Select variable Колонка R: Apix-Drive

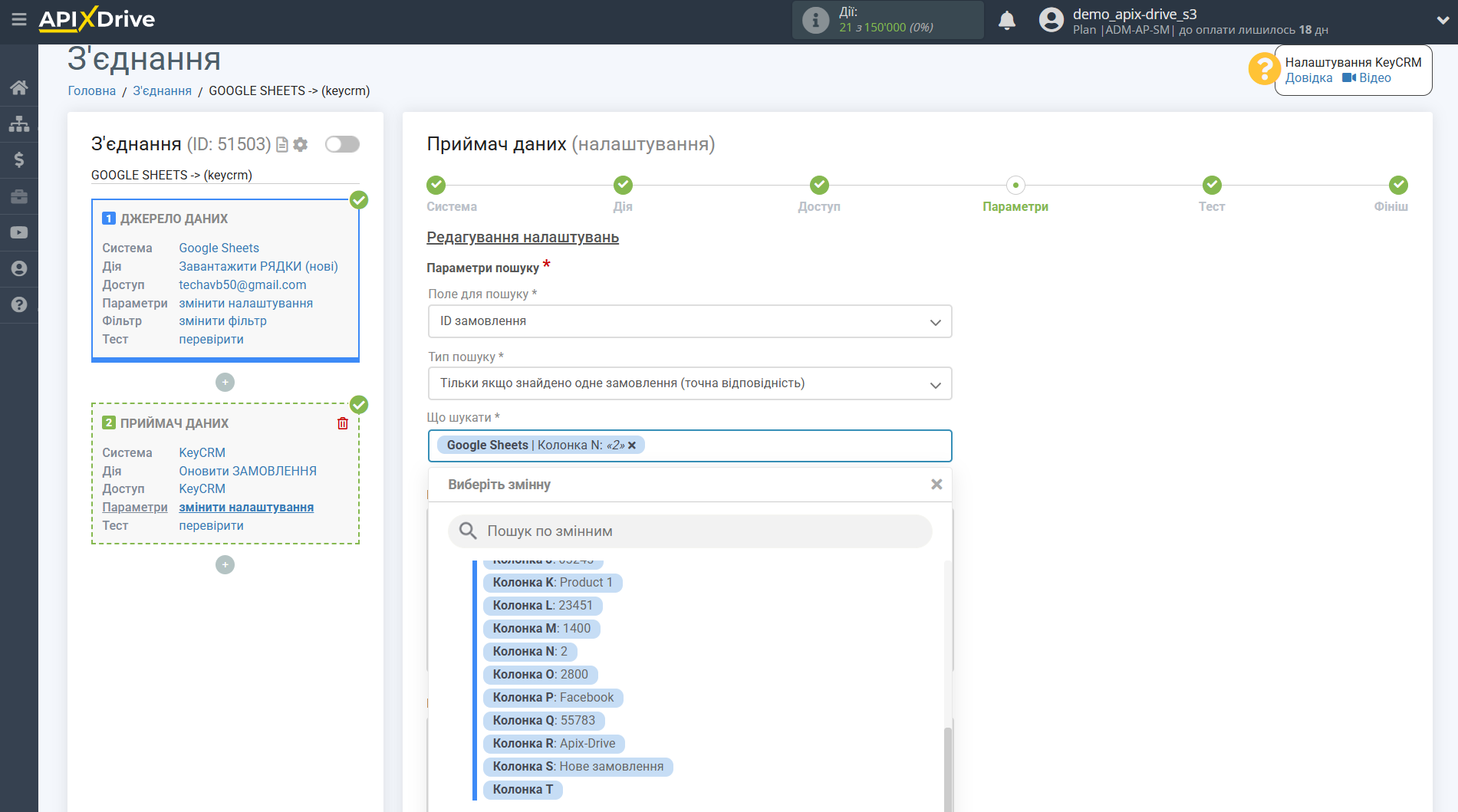pos(554,744)
